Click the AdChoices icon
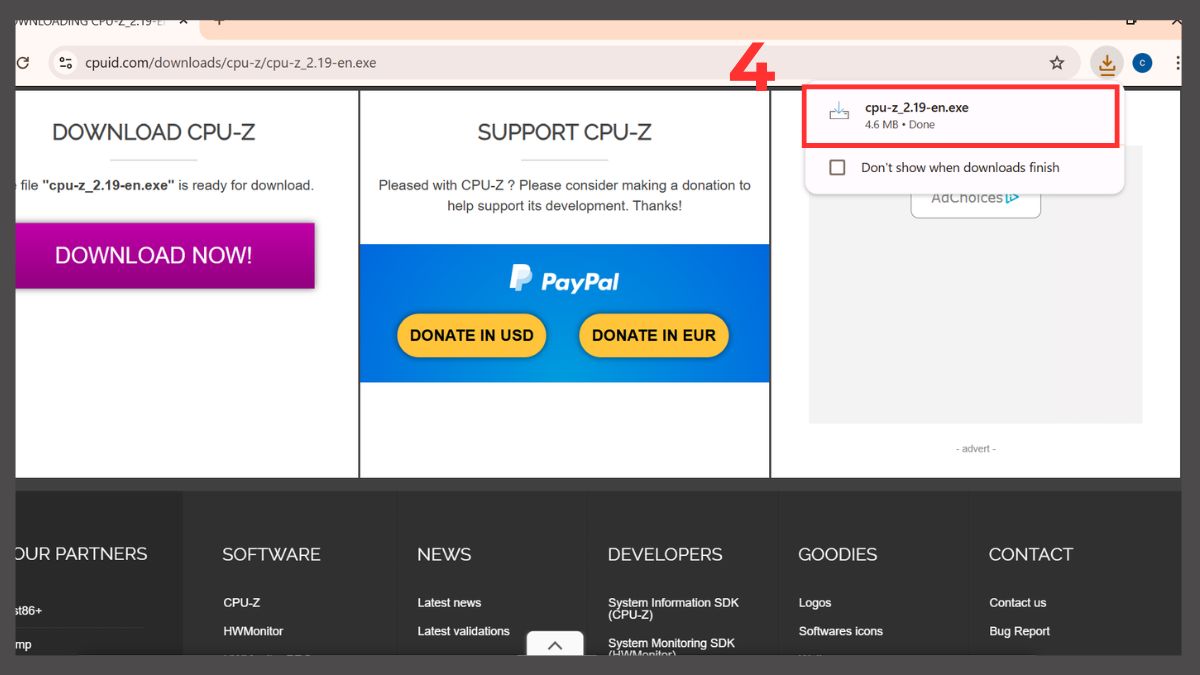The width and height of the screenshot is (1200, 675). point(1013,198)
